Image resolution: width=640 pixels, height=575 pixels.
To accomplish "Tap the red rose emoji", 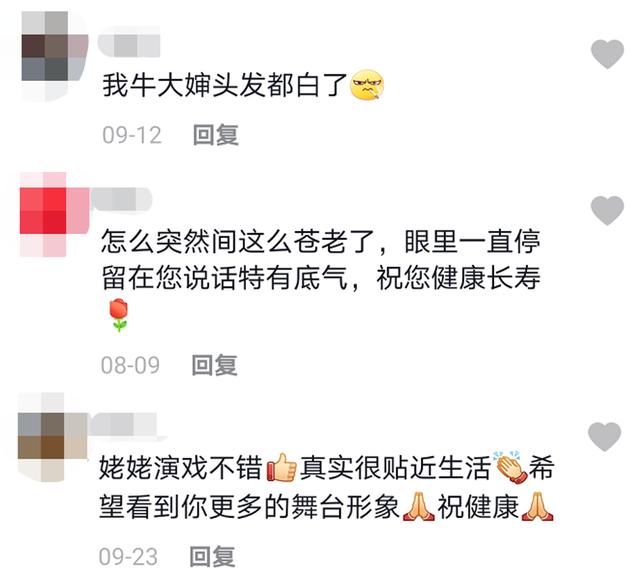I will point(118,314).
